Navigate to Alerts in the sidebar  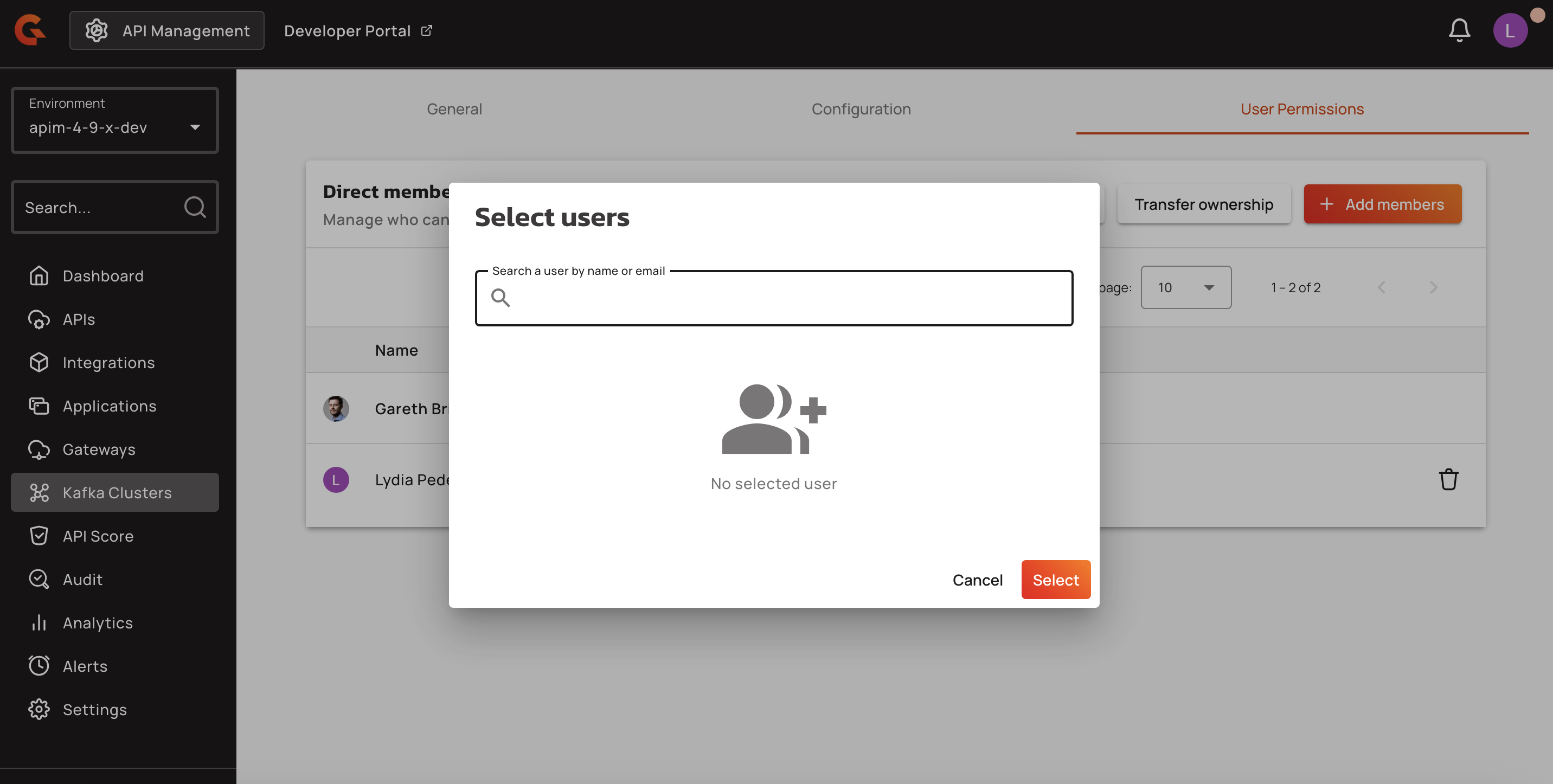pos(85,666)
